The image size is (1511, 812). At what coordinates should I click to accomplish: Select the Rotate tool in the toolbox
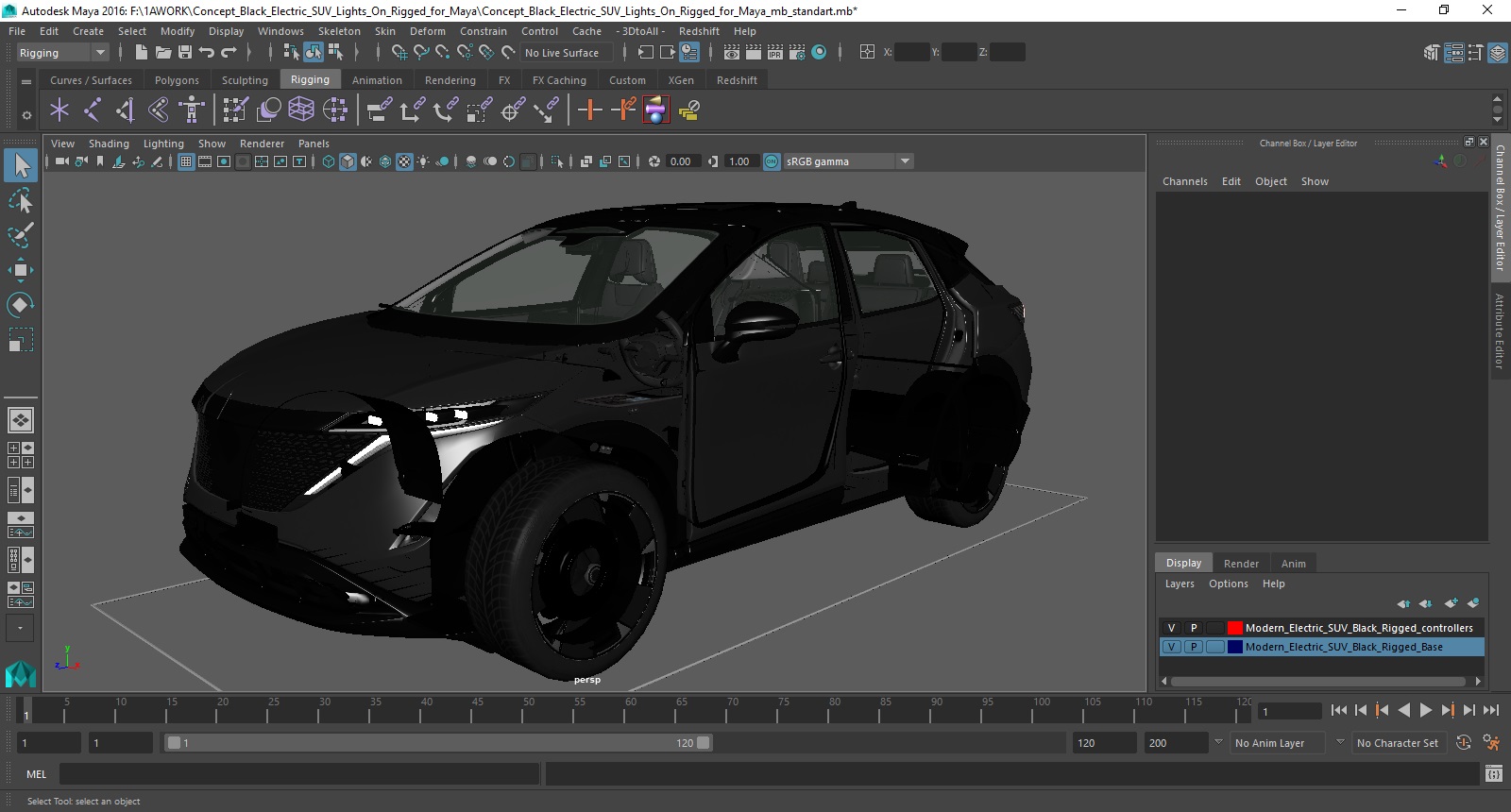(21, 304)
